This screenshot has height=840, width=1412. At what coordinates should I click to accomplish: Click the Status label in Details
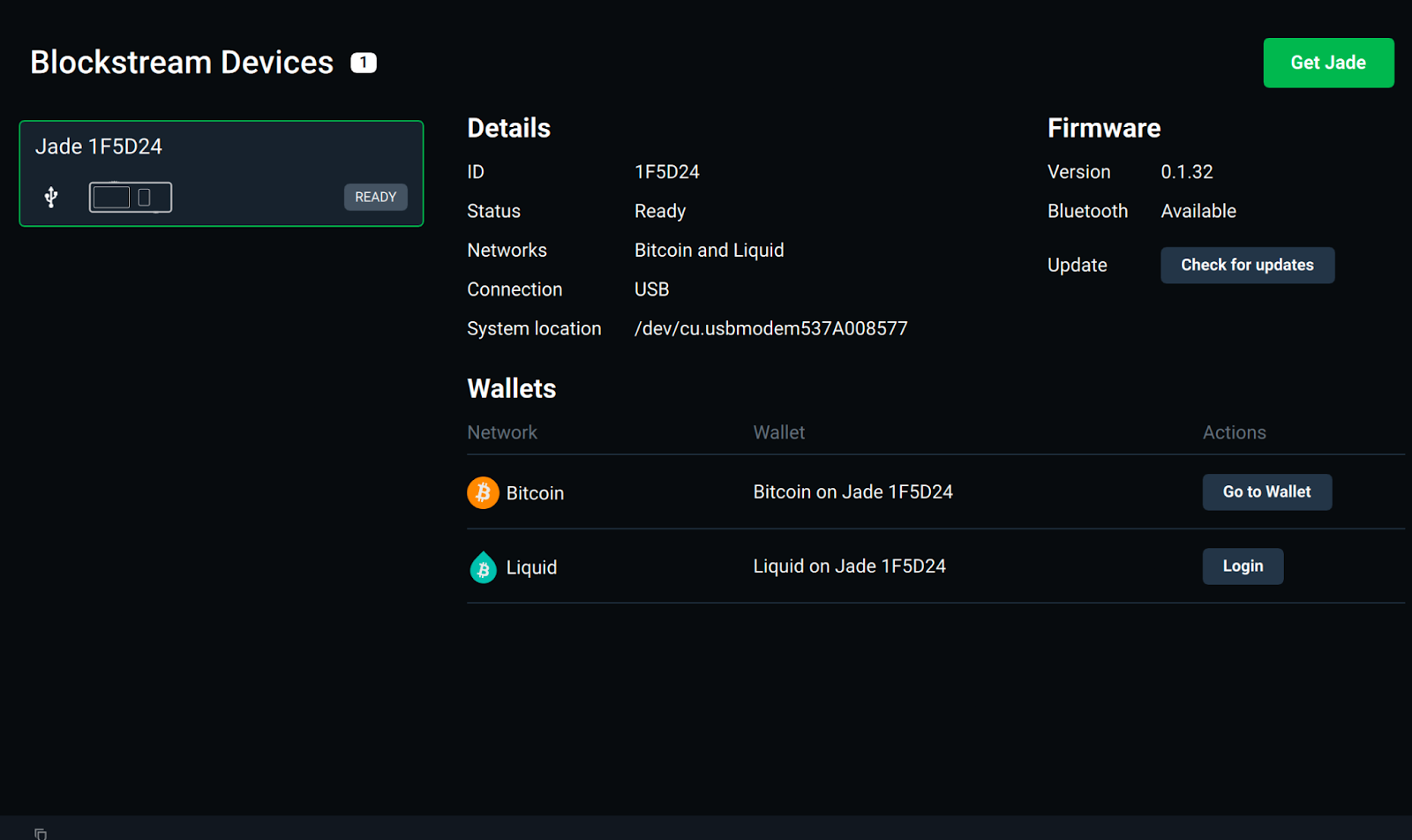click(493, 211)
